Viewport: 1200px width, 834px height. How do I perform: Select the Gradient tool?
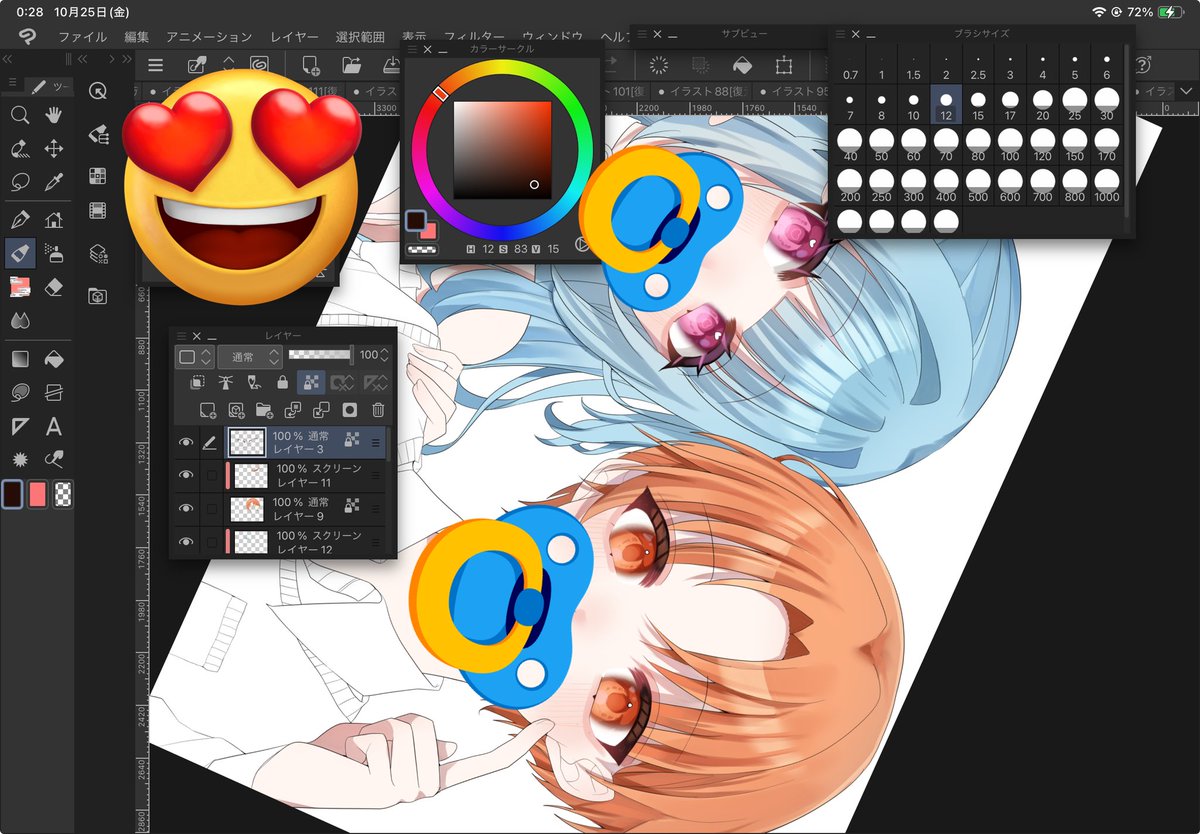20,358
